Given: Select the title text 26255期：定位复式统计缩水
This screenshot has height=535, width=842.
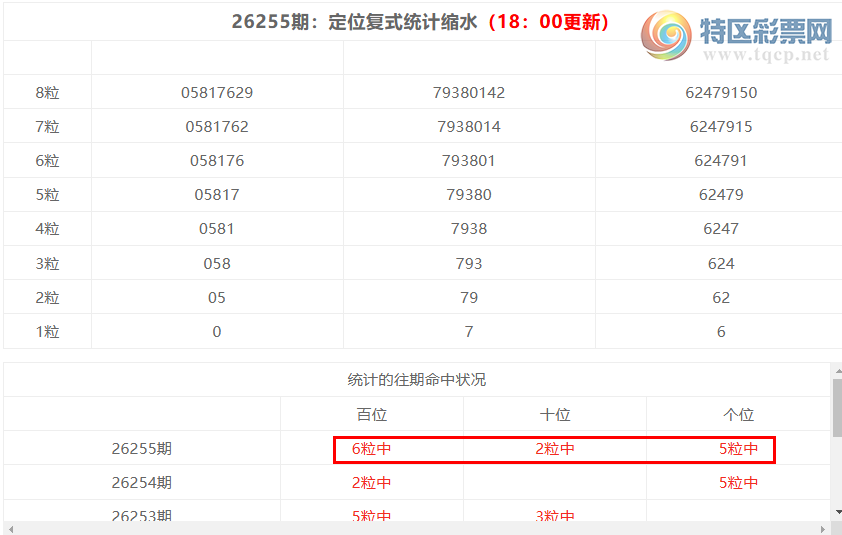Looking at the screenshot, I should (x=354, y=22).
